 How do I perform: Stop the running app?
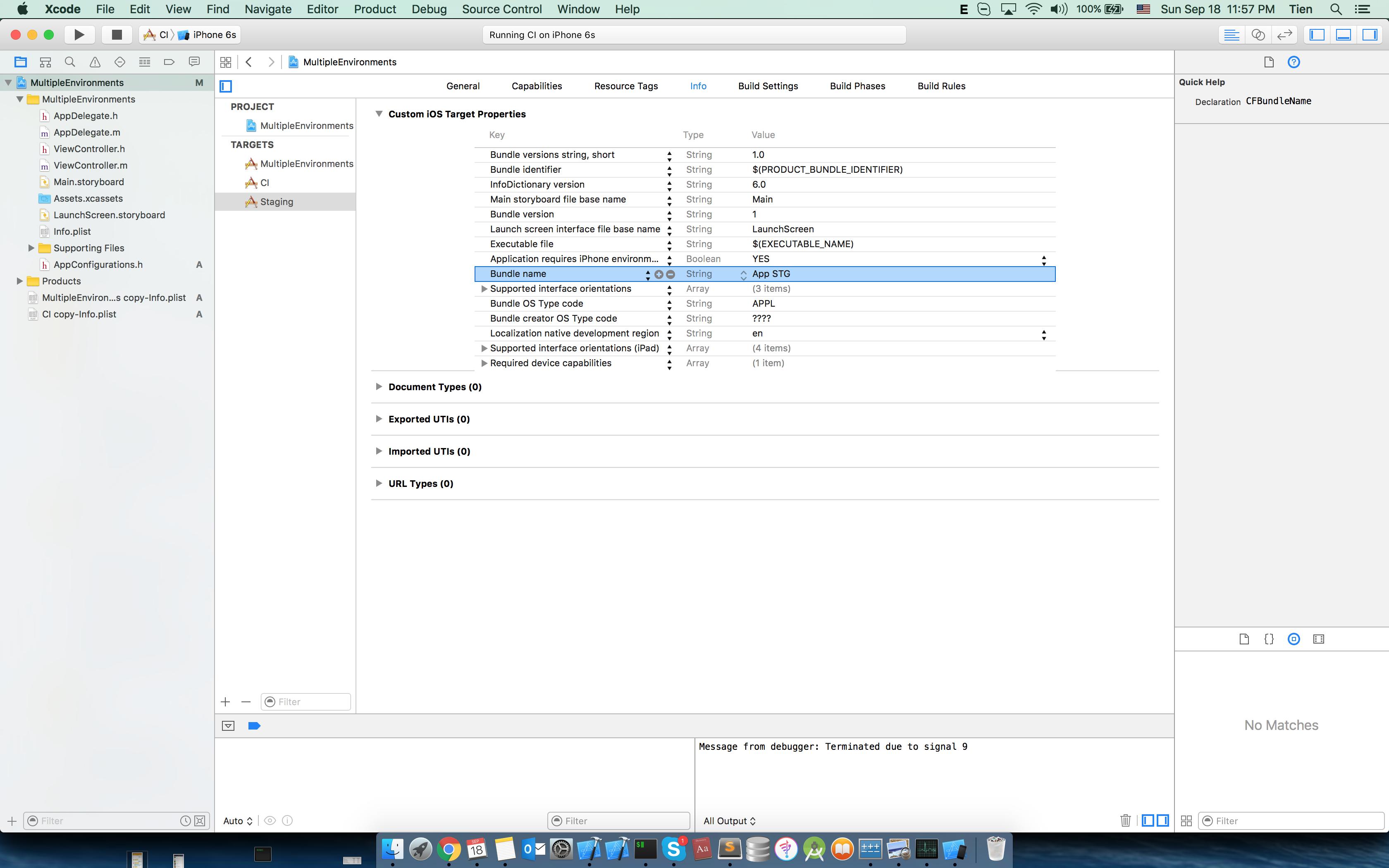pos(117,34)
